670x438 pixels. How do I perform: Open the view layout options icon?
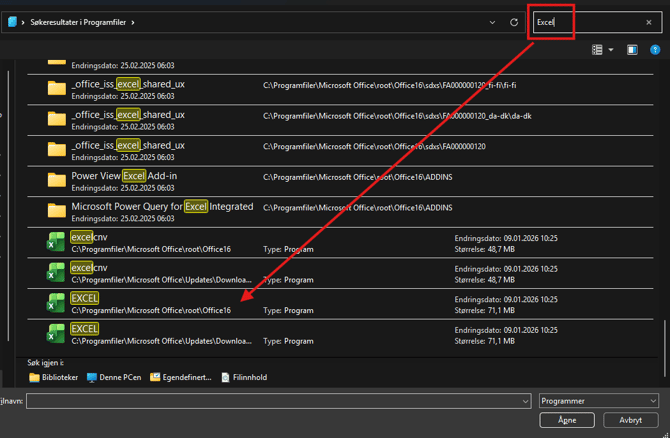click(597, 50)
